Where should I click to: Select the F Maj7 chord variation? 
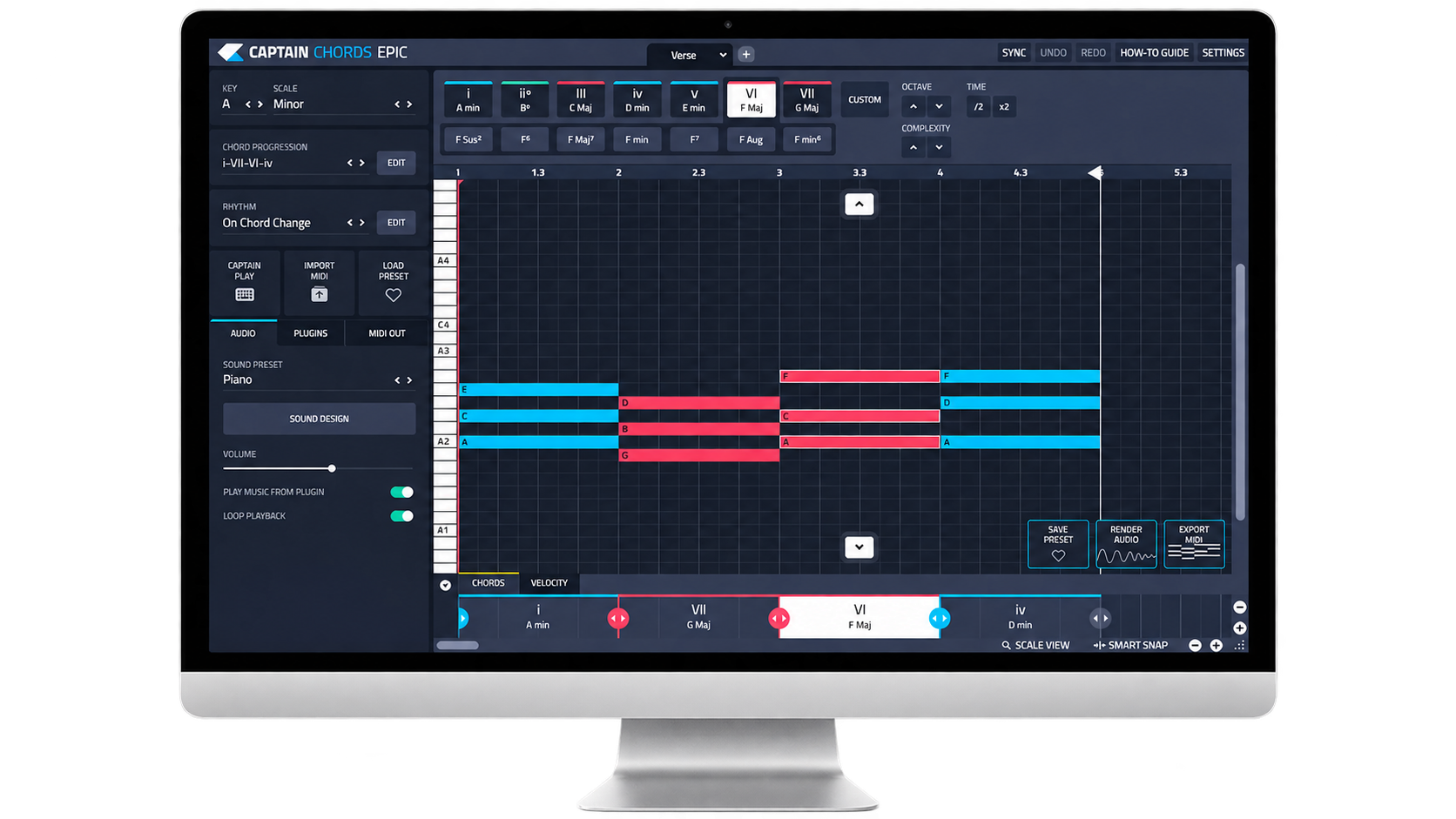[x=581, y=139]
